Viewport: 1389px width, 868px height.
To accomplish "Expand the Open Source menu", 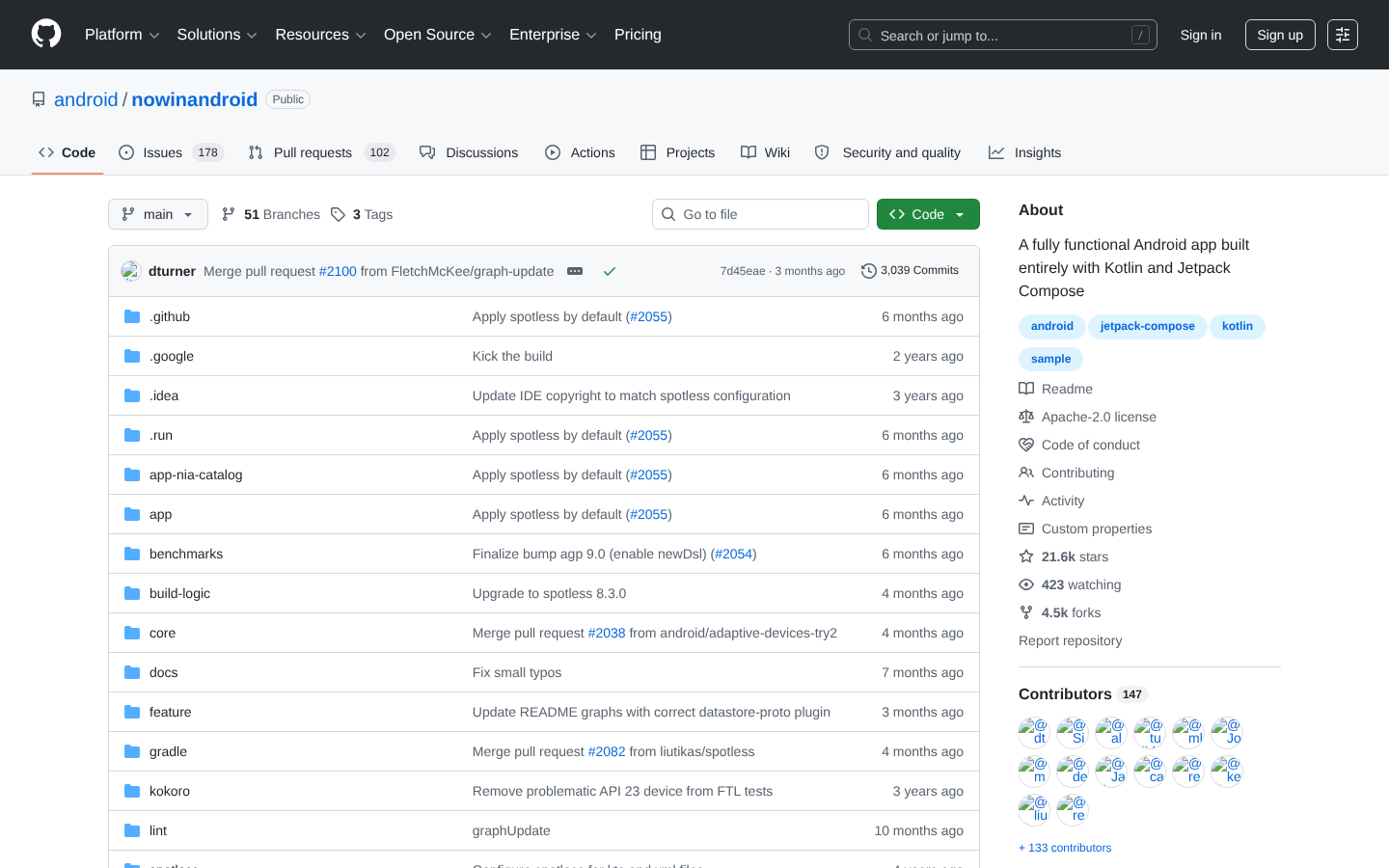I will point(438,35).
